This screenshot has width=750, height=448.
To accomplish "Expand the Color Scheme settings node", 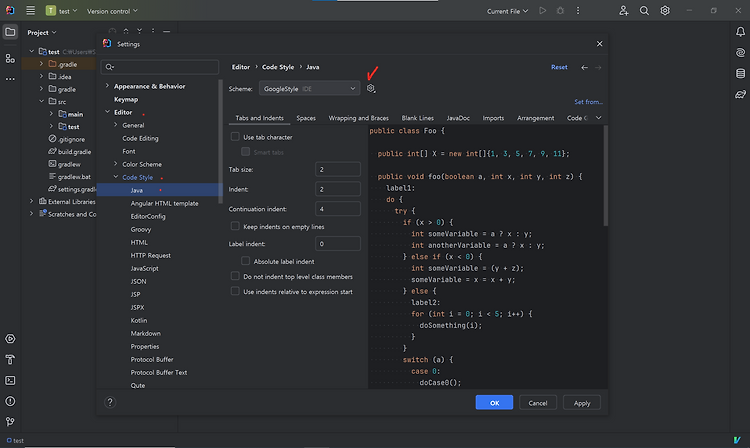I will pyautogui.click(x=116, y=164).
